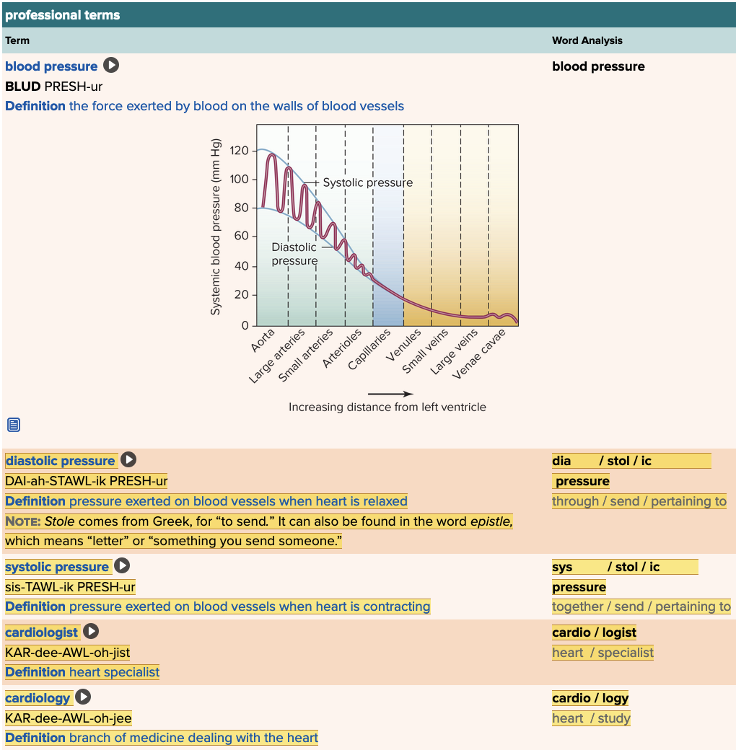Play audio for diastolic pressure term
The image size is (736, 750).
[x=128, y=460]
